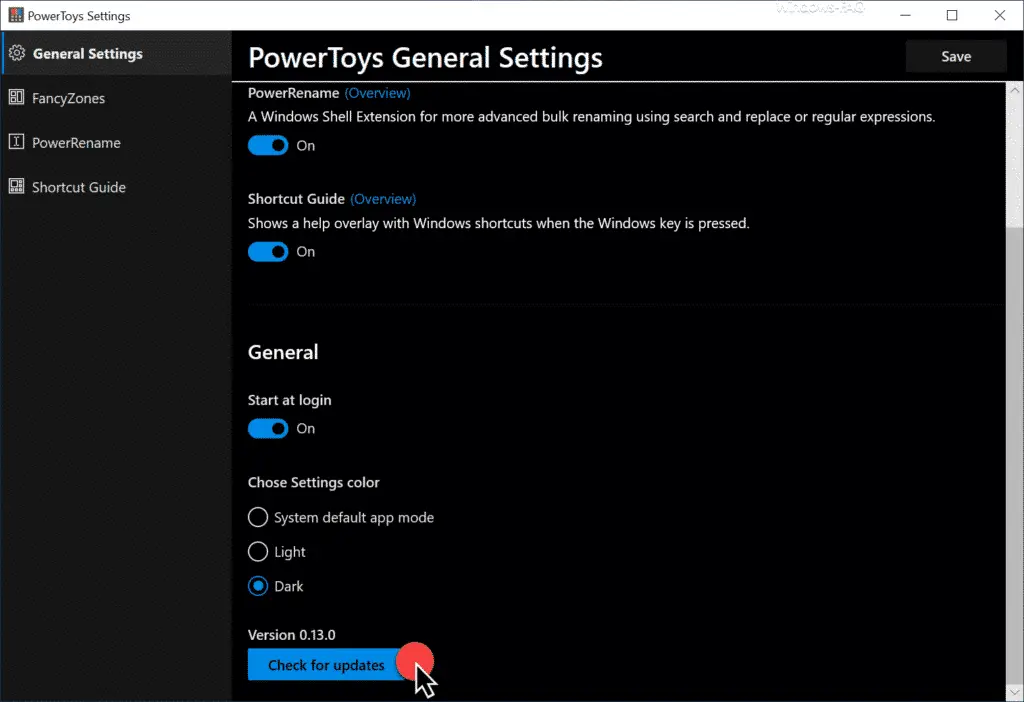Viewport: 1024px width, 702px height.
Task: Click the scrollbar up arrow
Action: 1014,91
